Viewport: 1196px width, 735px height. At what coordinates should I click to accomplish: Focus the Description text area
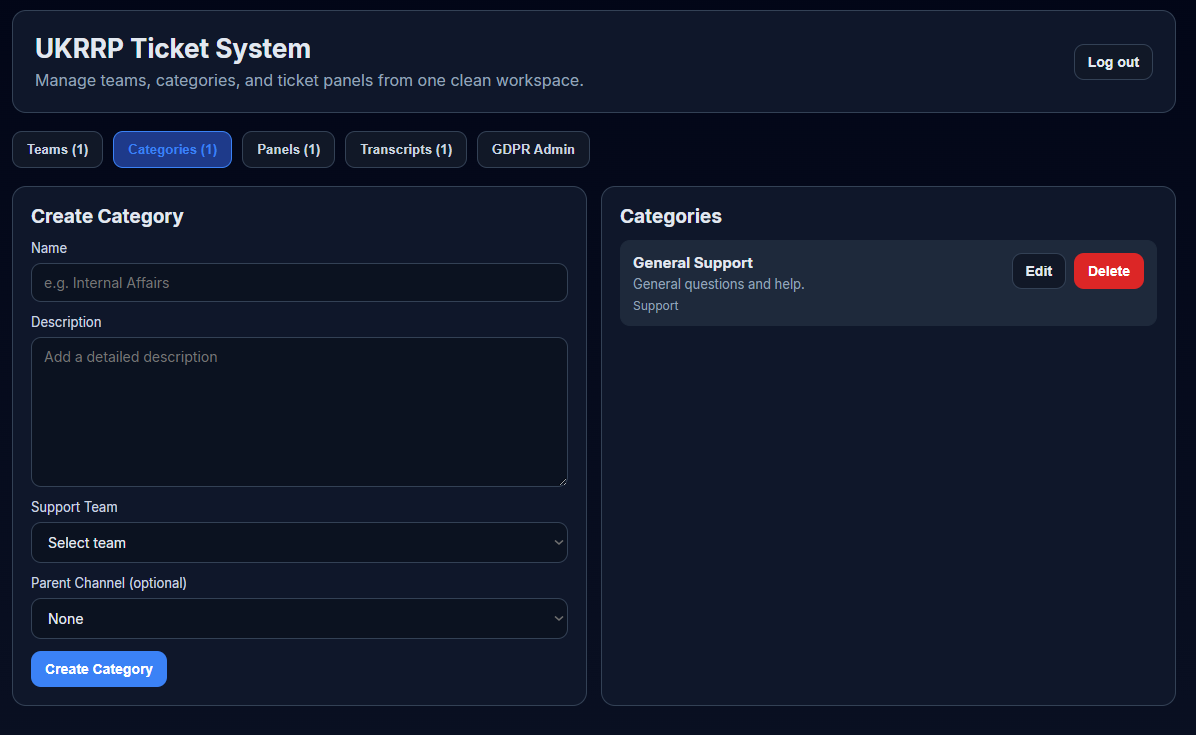point(299,411)
